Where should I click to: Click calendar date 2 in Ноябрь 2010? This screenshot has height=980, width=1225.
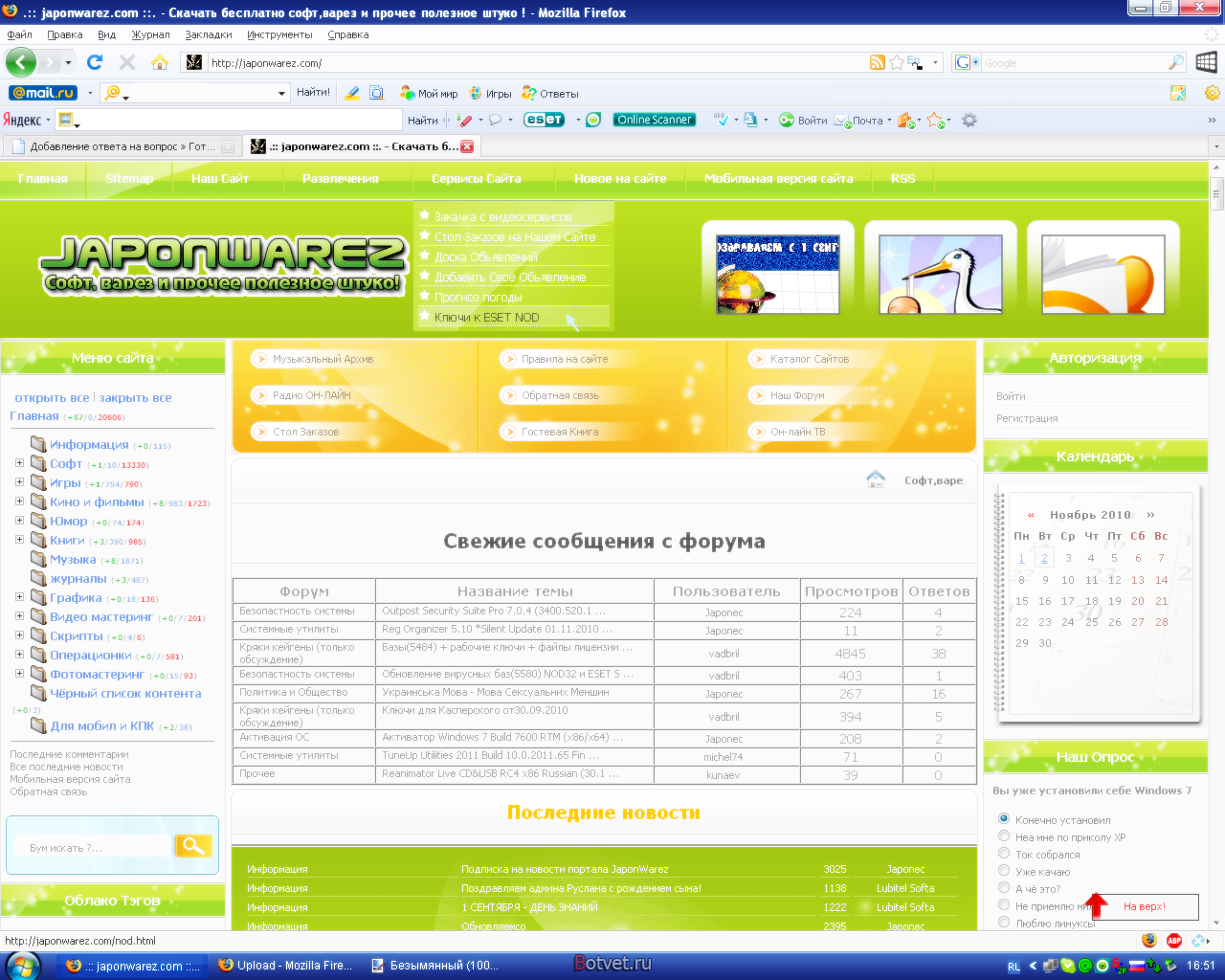click(1044, 558)
